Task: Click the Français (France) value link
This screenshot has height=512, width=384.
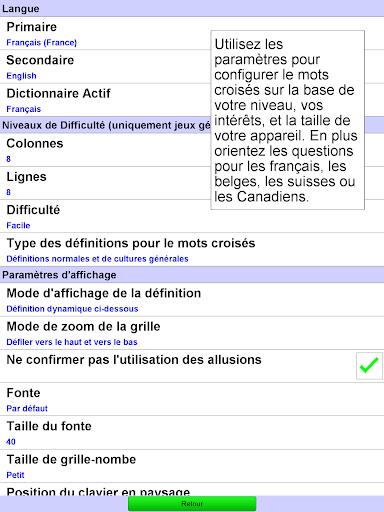Action: pyautogui.click(x=42, y=43)
